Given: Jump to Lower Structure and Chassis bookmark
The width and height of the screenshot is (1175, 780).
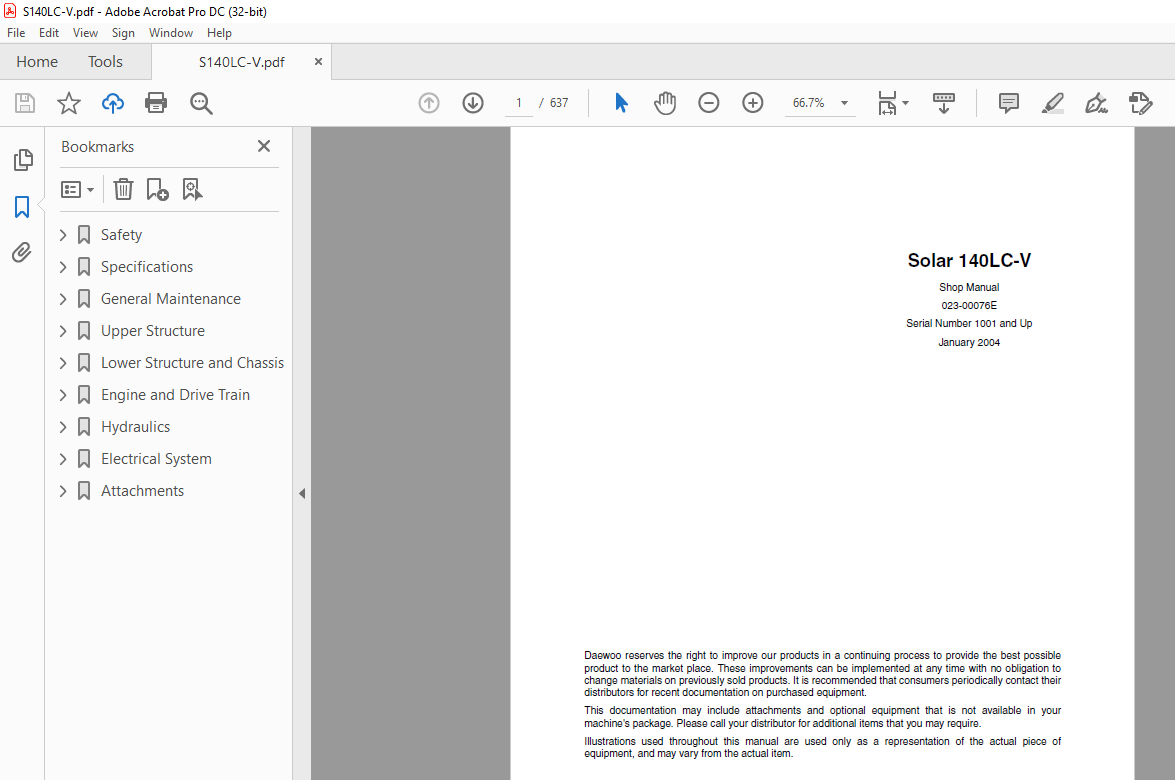Looking at the screenshot, I should (x=193, y=363).
